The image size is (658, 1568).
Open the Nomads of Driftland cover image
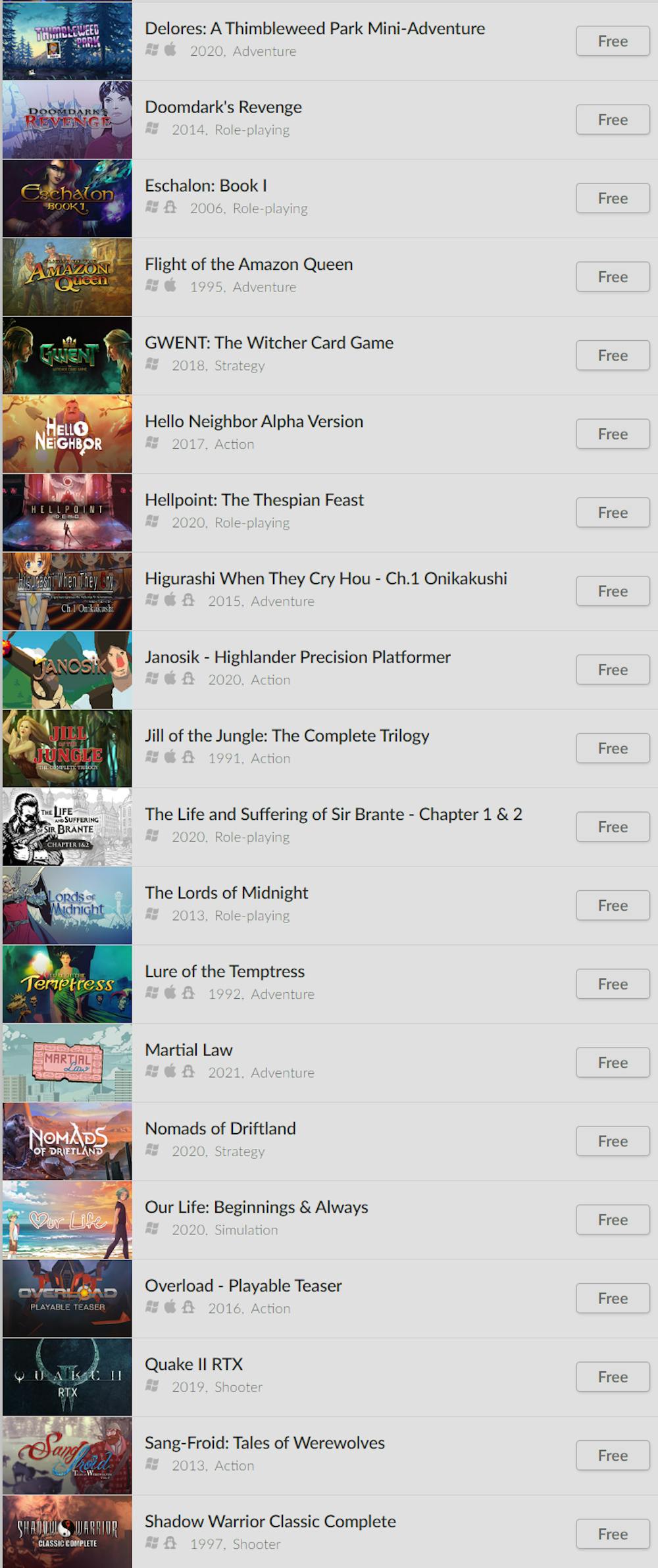click(x=67, y=1141)
